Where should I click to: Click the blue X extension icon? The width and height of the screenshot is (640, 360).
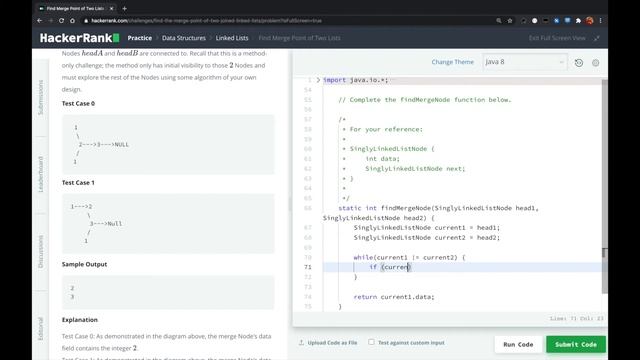(x=556, y=20)
